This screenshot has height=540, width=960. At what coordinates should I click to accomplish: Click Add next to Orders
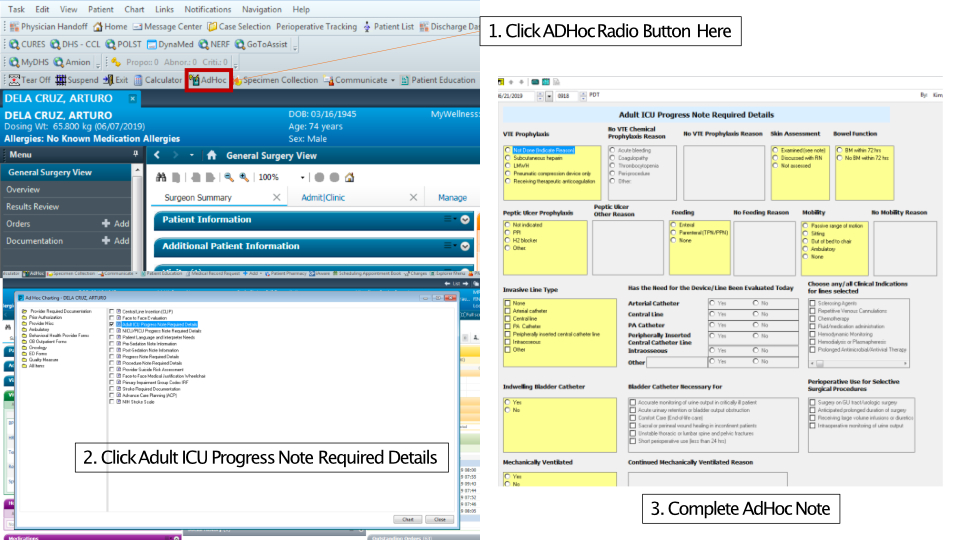(x=114, y=224)
